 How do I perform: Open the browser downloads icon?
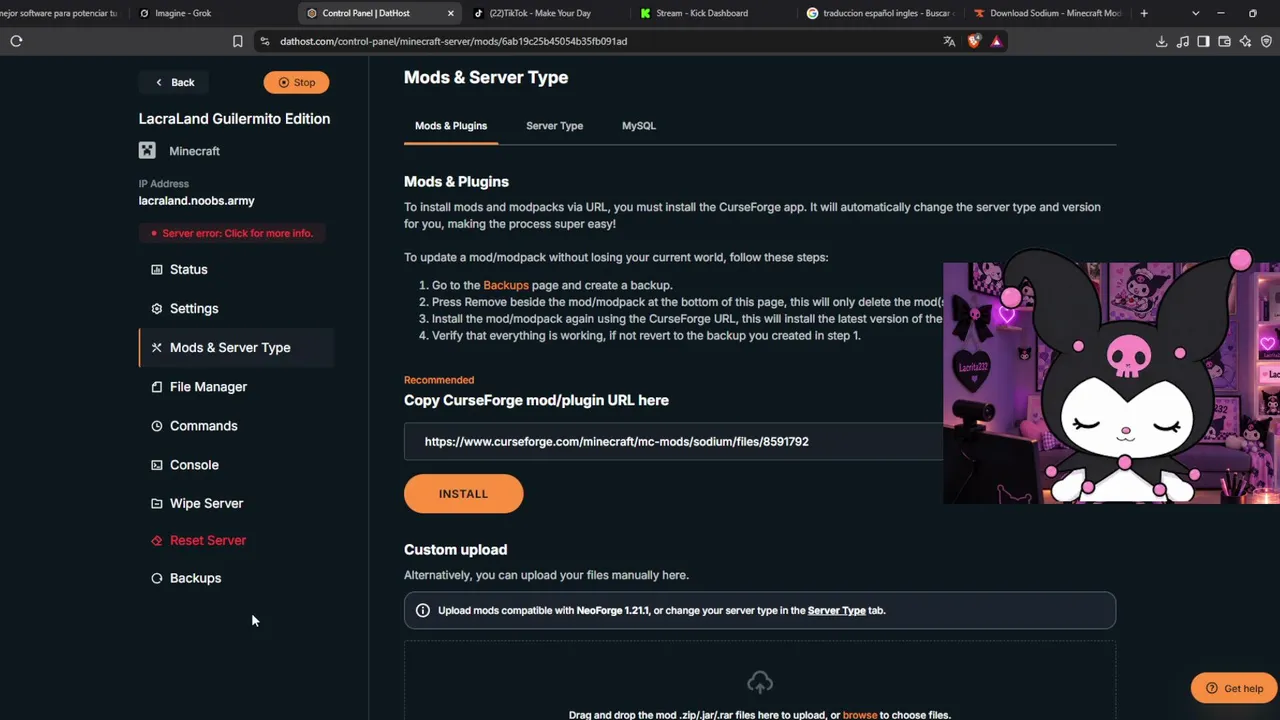point(1161,41)
